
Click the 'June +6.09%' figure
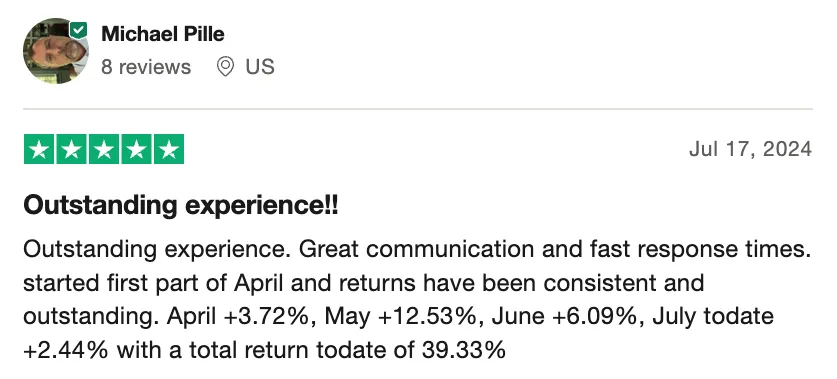pyautogui.click(x=566, y=317)
